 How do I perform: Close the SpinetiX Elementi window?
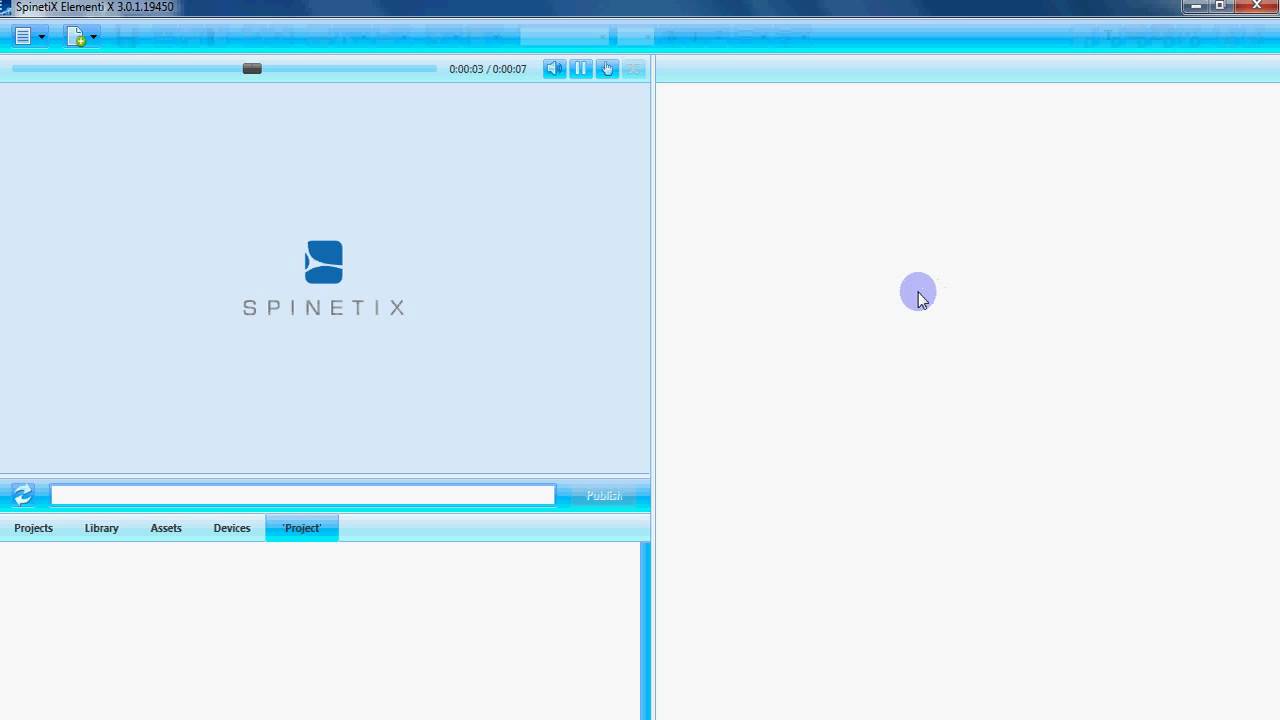tap(1257, 6)
